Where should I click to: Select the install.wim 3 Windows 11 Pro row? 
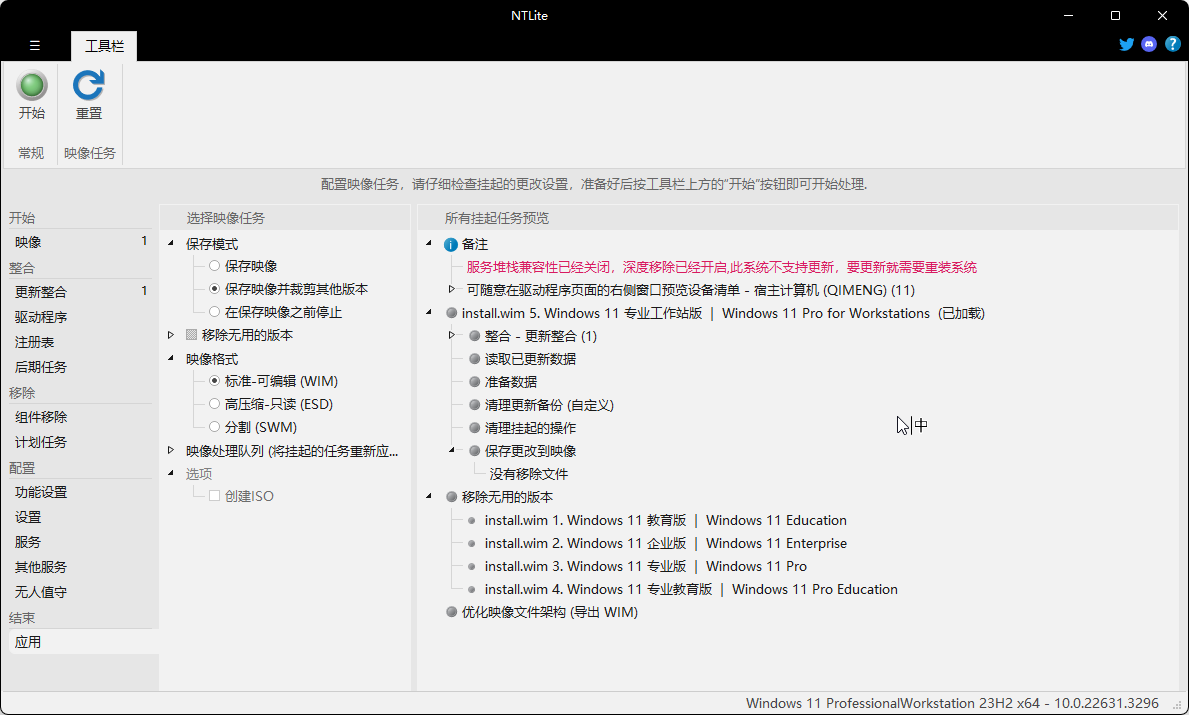pyautogui.click(x=645, y=566)
